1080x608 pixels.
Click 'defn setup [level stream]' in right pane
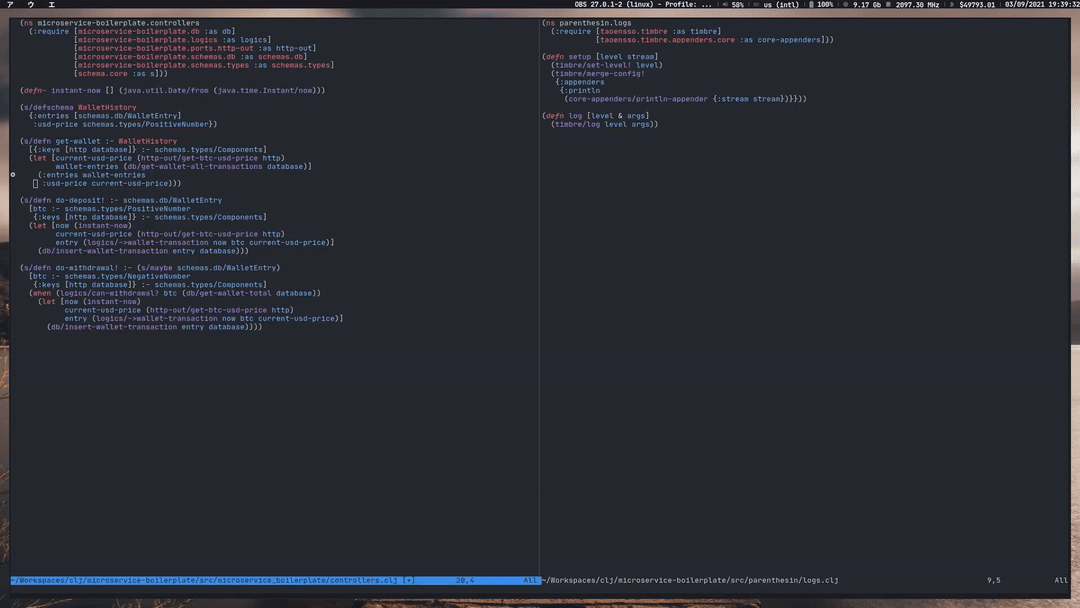coord(601,56)
